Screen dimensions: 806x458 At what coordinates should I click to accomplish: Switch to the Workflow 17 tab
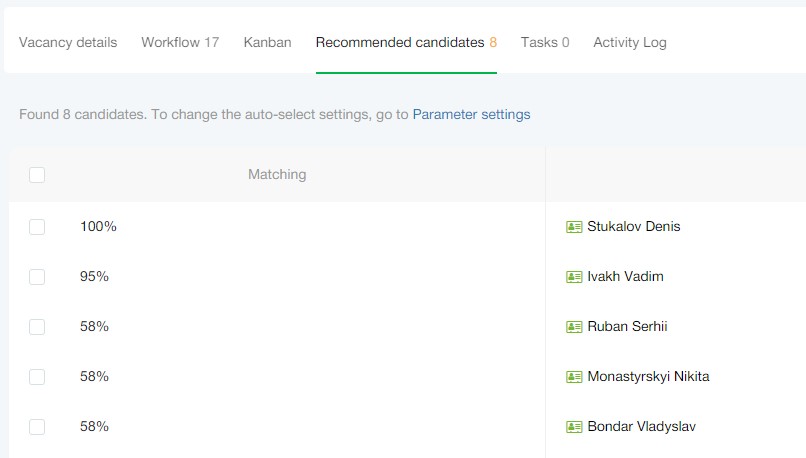(x=180, y=43)
